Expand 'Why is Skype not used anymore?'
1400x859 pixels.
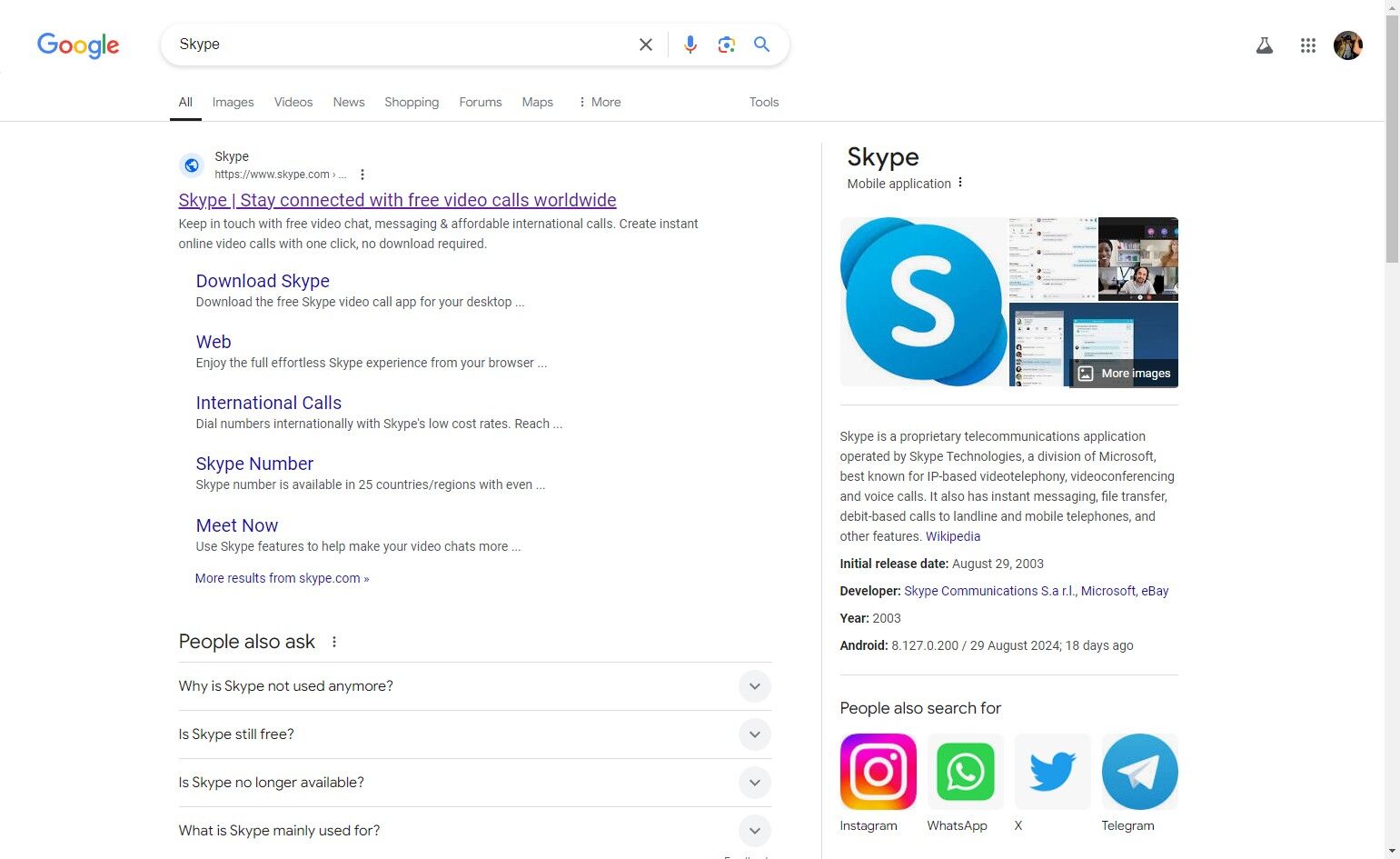[x=475, y=686]
